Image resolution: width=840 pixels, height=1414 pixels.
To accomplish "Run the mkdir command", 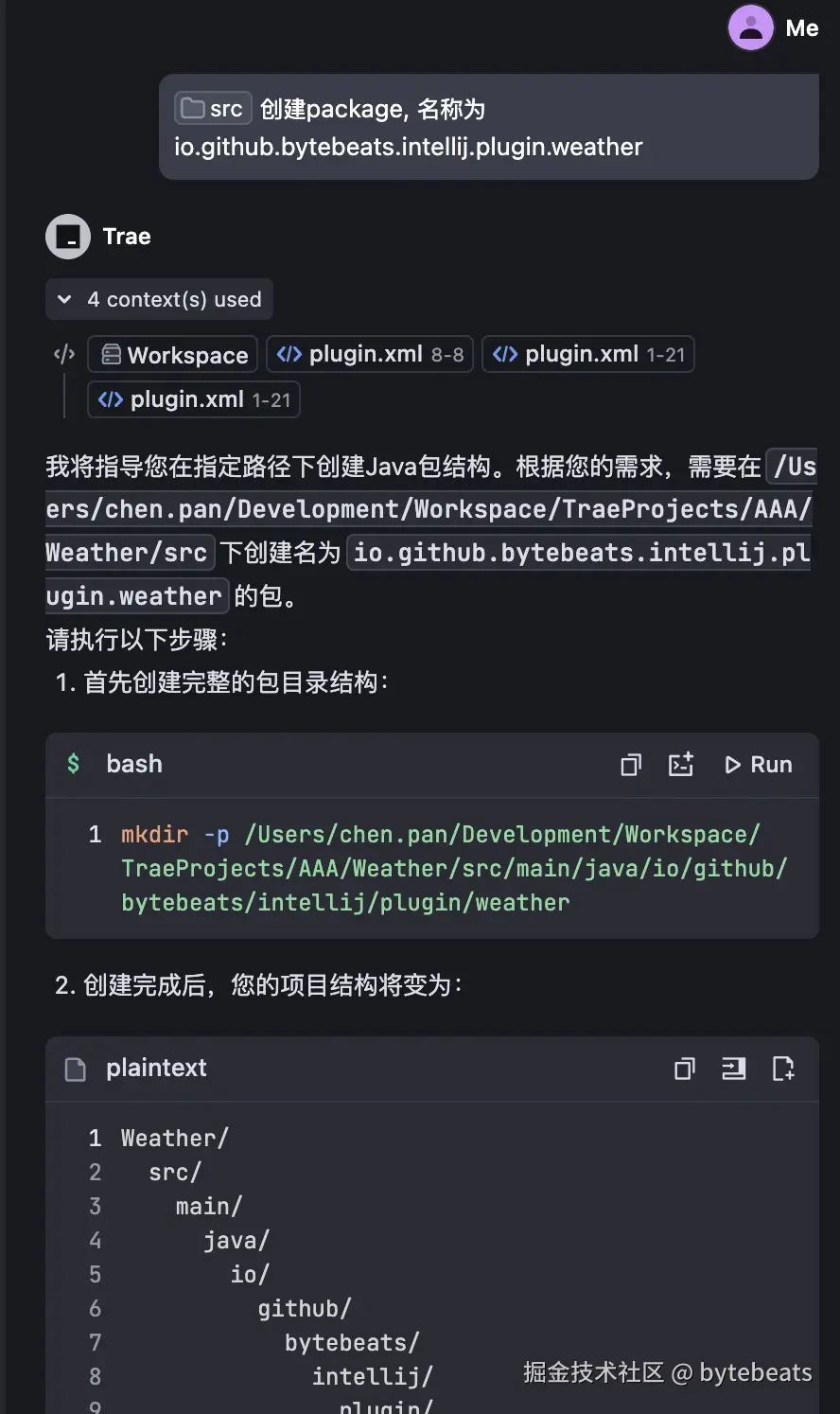I will click(x=758, y=764).
